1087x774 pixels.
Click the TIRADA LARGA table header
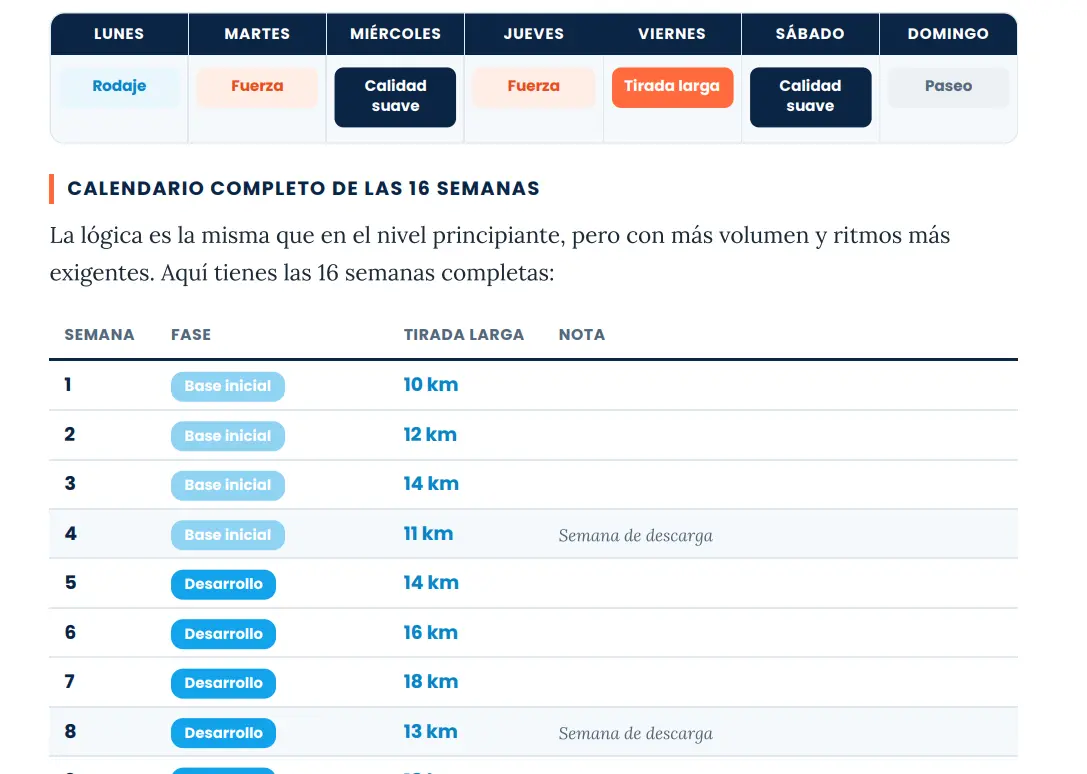(x=464, y=335)
